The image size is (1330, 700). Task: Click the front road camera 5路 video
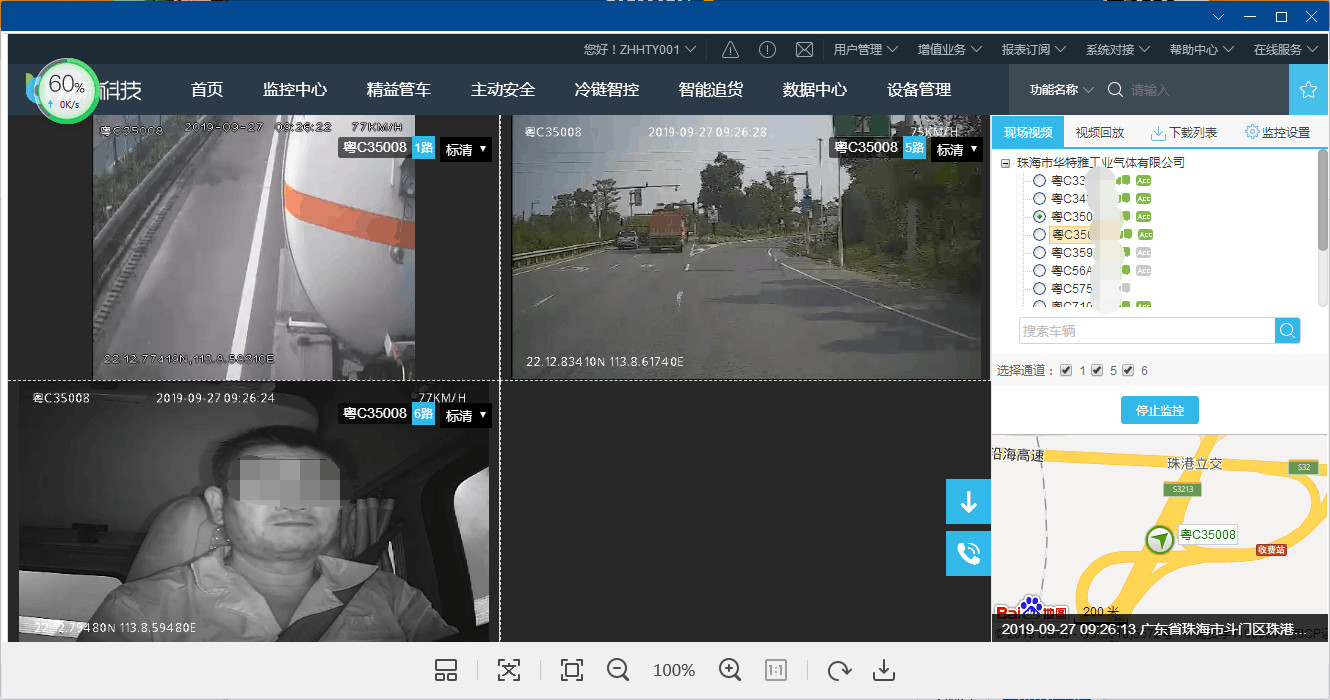point(748,247)
